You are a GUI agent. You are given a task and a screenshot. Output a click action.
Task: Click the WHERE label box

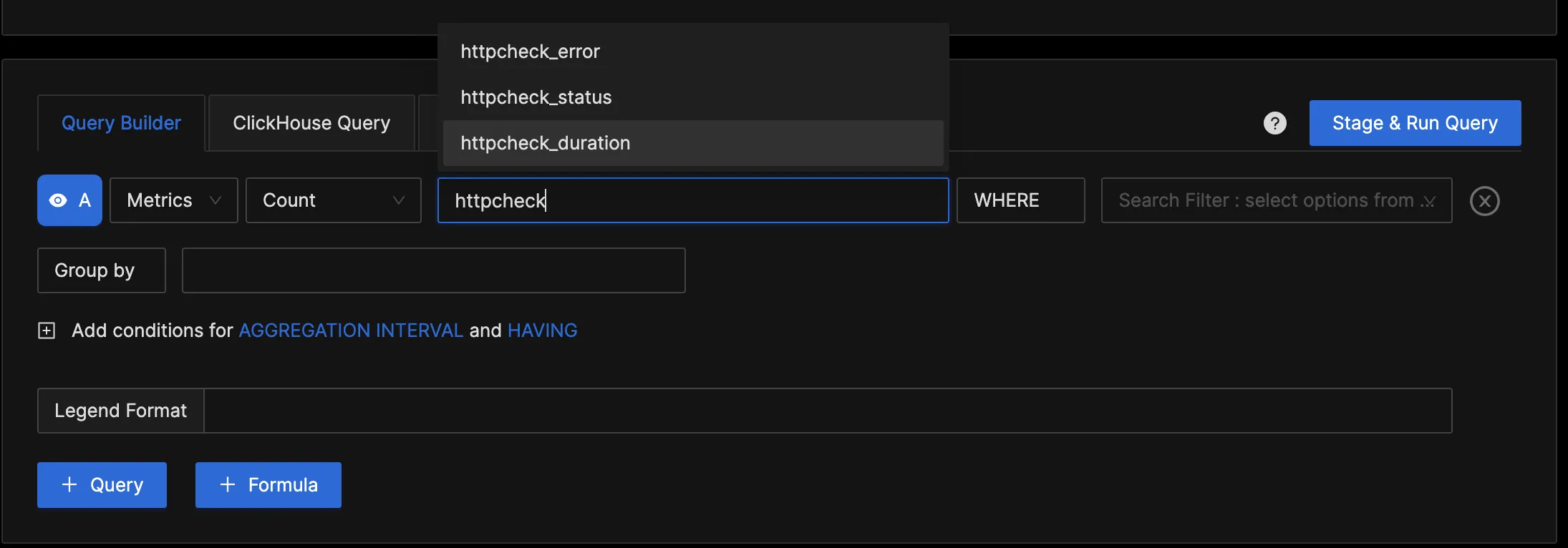tap(1020, 200)
